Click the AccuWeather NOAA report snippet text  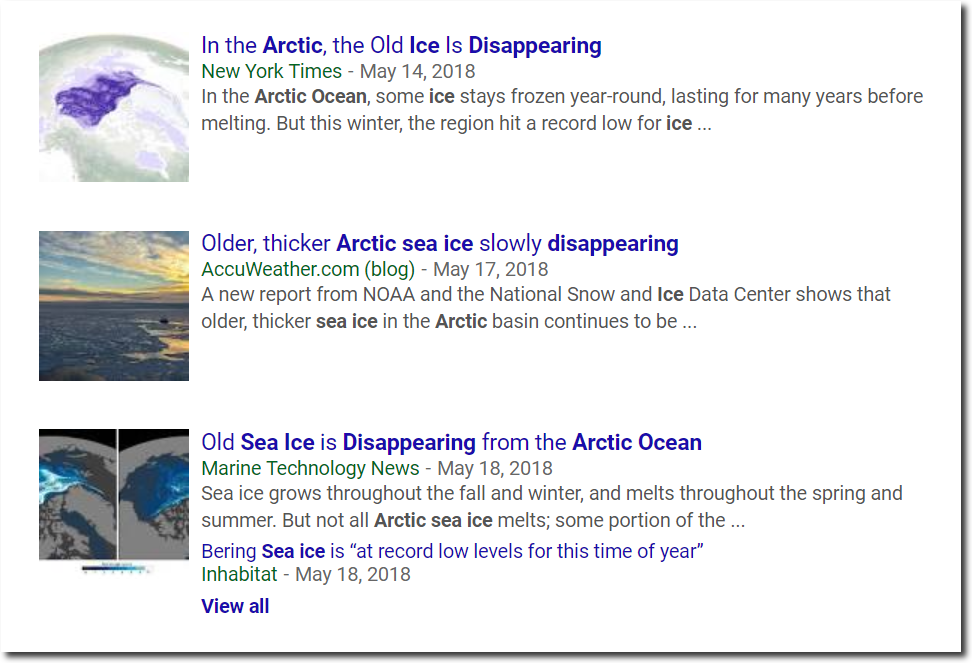pyautogui.click(x=546, y=308)
